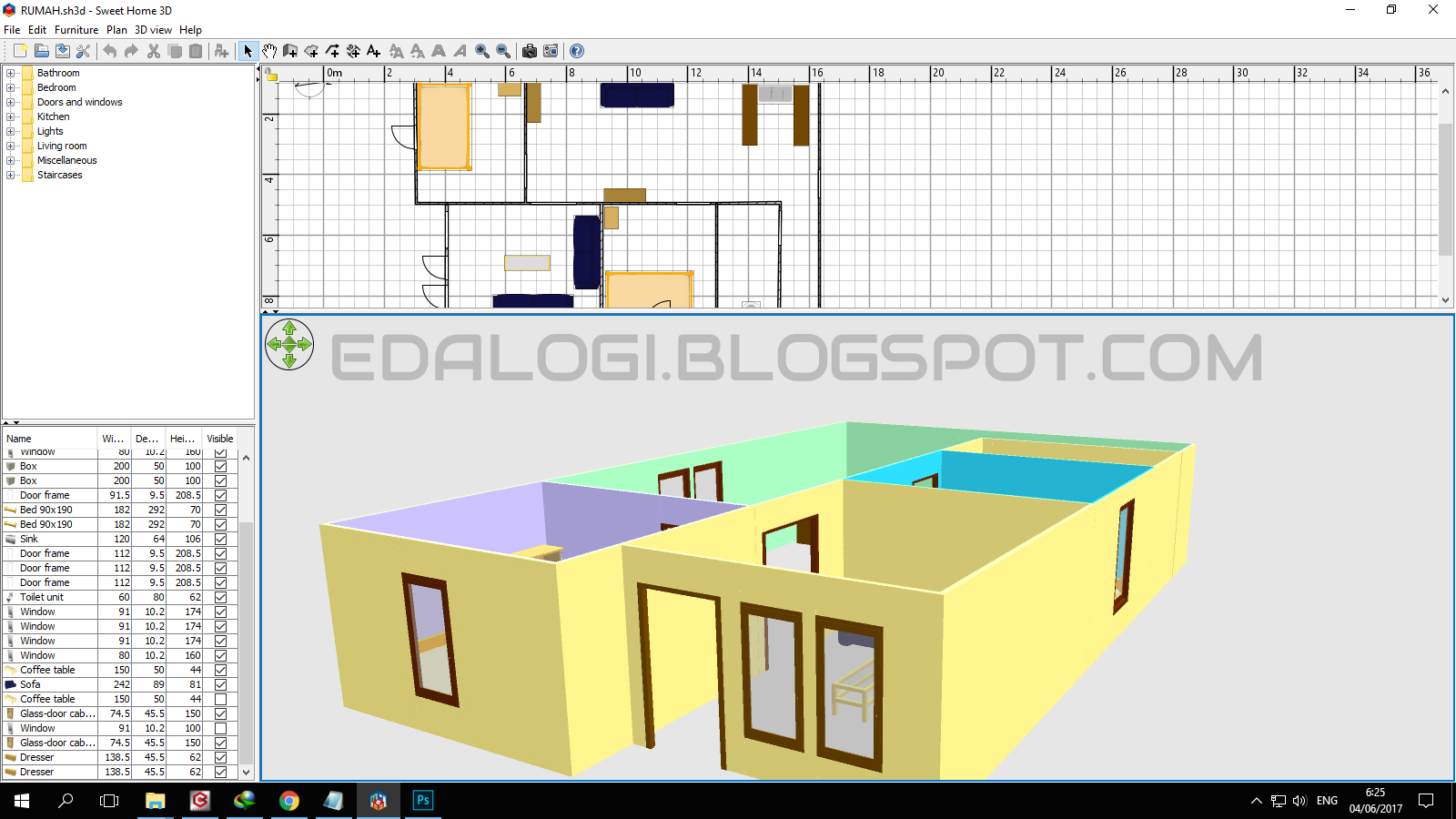The width and height of the screenshot is (1456, 819).
Task: Expand the Bedroom catalog category
Action: 10,87
